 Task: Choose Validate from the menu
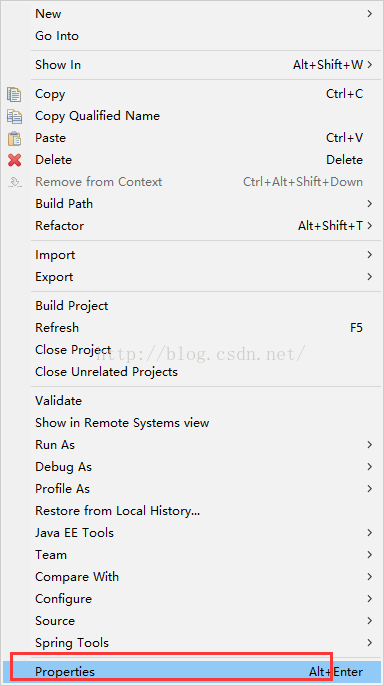click(x=192, y=401)
